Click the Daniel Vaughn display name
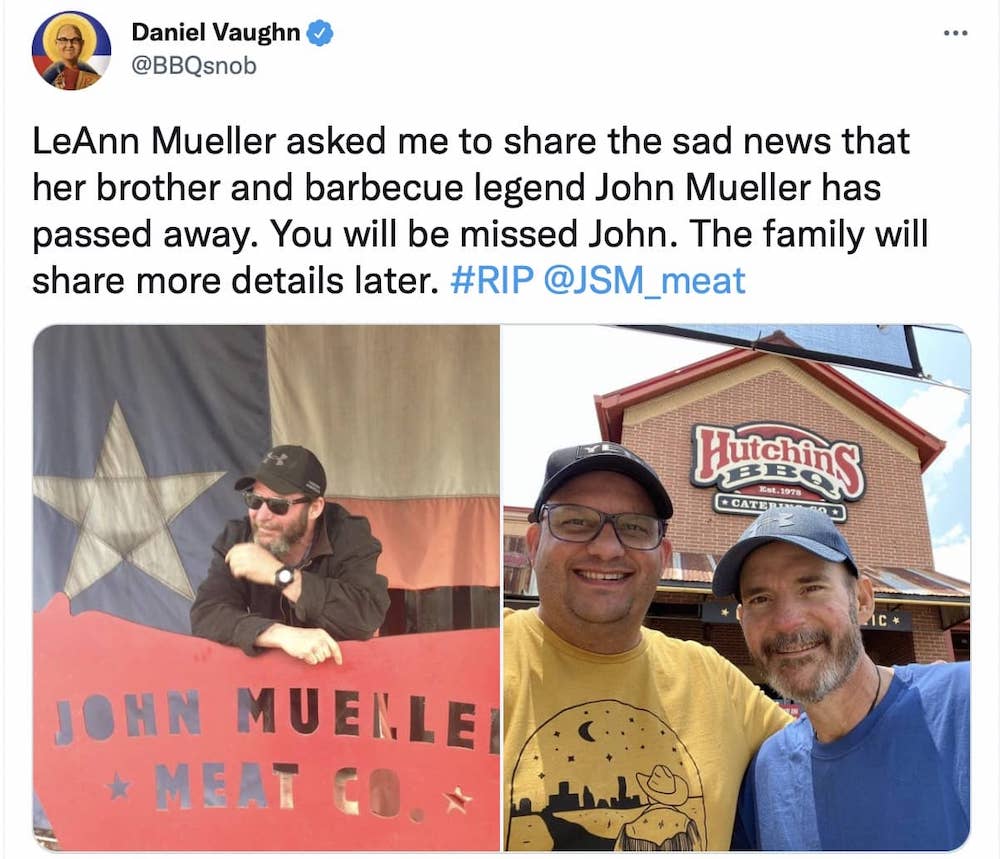The width and height of the screenshot is (1000, 859). [216, 32]
